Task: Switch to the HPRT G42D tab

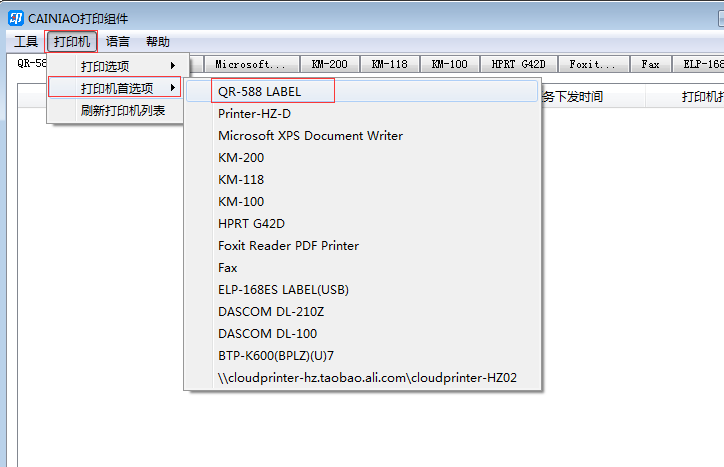Action: [518, 64]
